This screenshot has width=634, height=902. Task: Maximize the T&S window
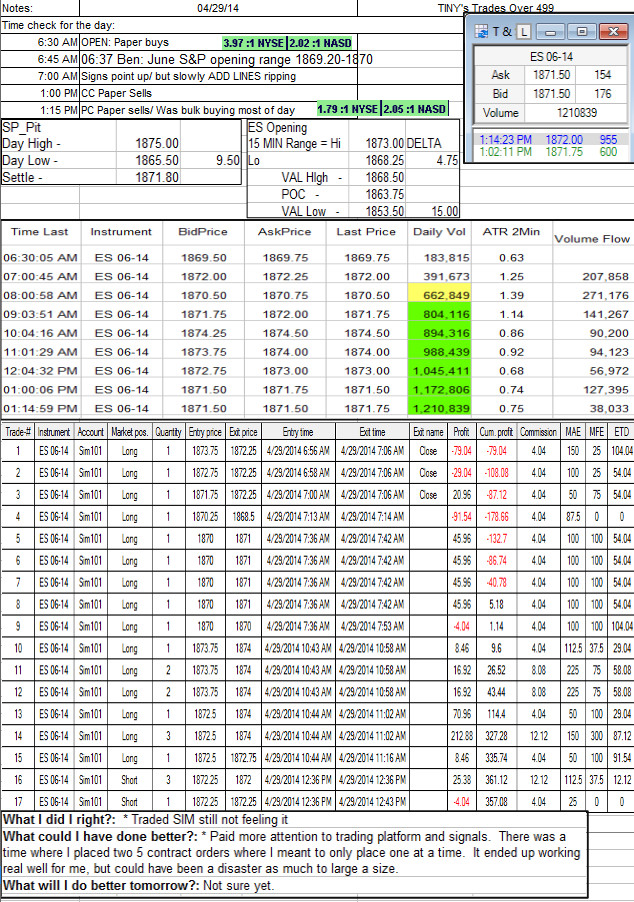(x=582, y=32)
